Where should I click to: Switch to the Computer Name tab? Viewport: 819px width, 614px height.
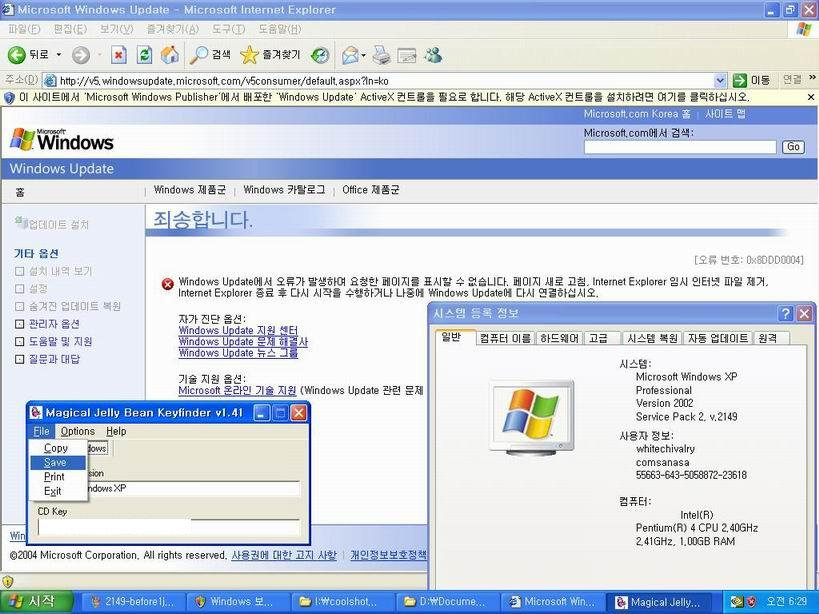505,338
